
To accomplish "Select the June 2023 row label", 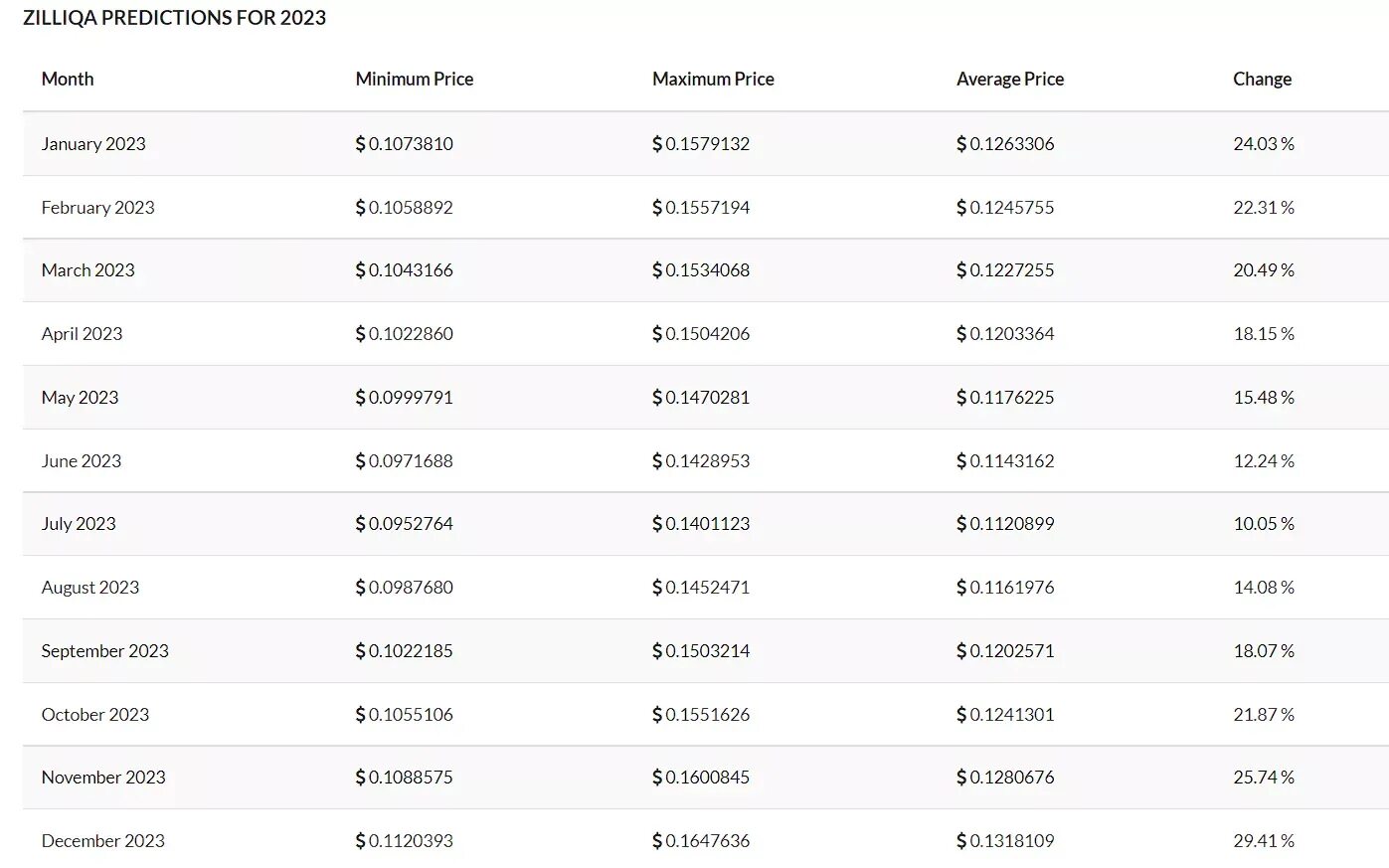I will [82, 460].
